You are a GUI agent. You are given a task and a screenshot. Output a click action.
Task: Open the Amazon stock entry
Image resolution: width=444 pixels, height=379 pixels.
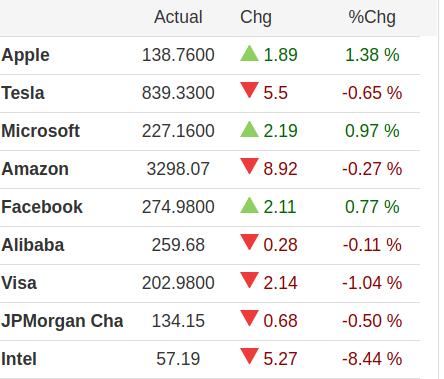35,169
